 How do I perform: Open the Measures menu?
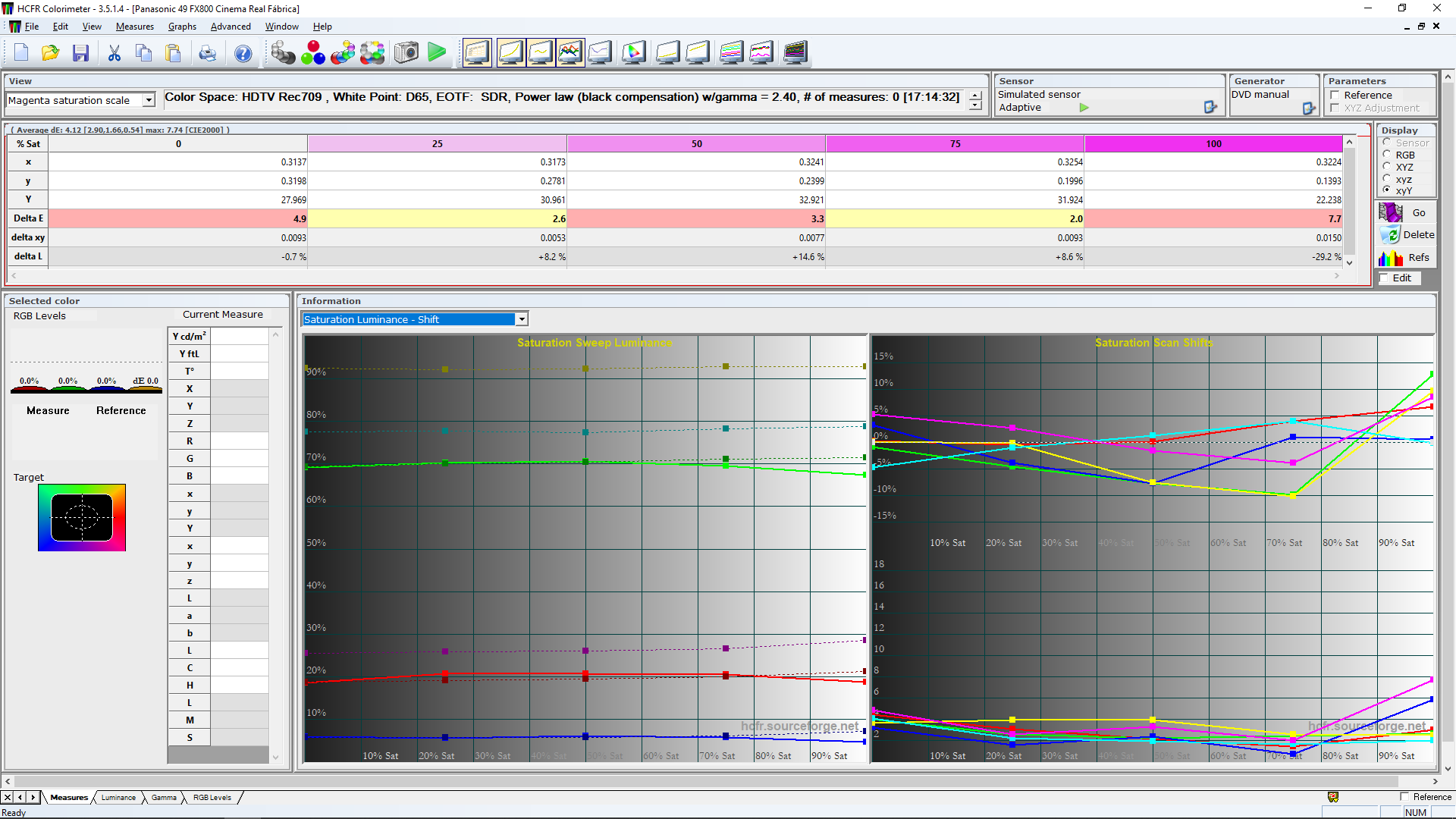click(x=135, y=27)
